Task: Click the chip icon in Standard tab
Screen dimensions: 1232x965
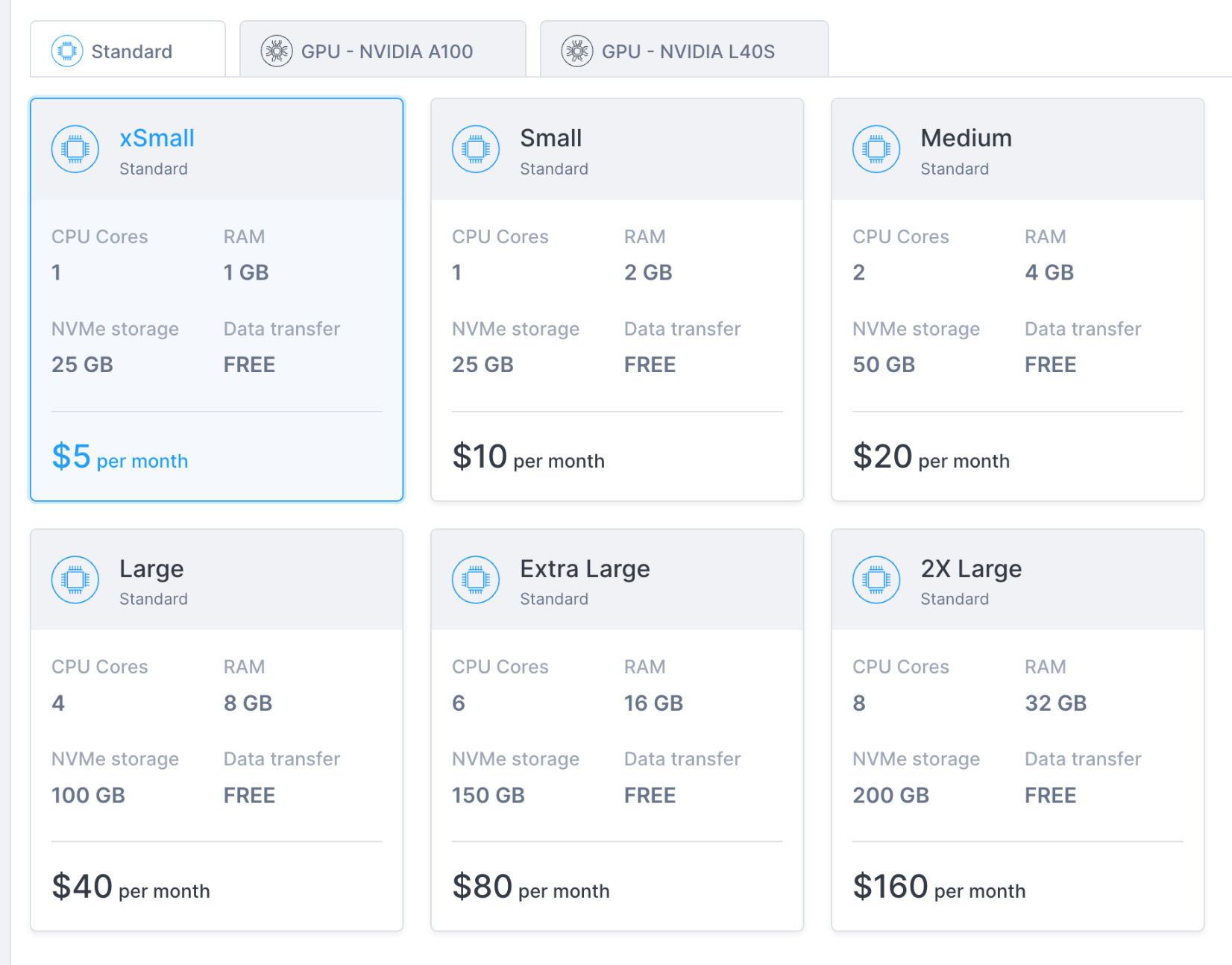Action: point(67,51)
